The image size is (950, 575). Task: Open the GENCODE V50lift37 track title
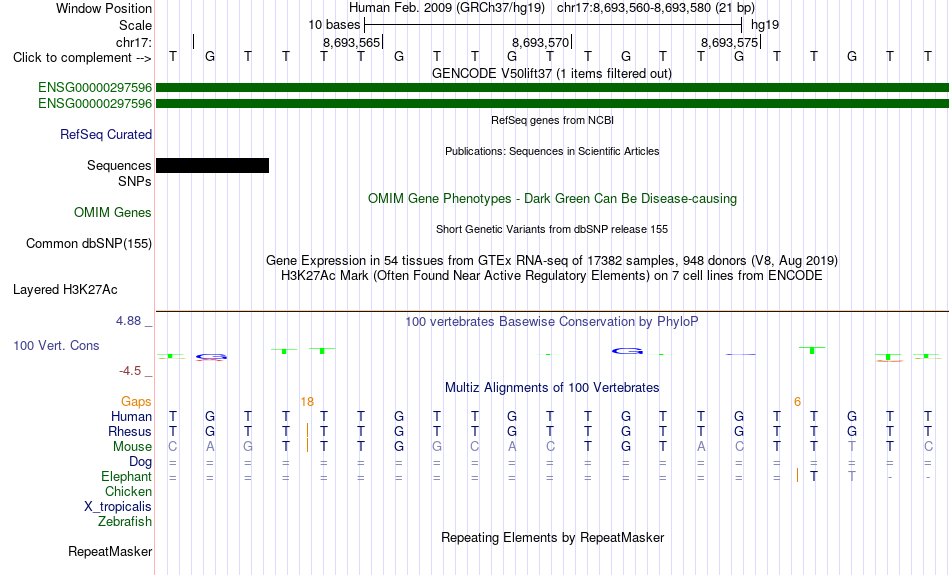[551, 74]
